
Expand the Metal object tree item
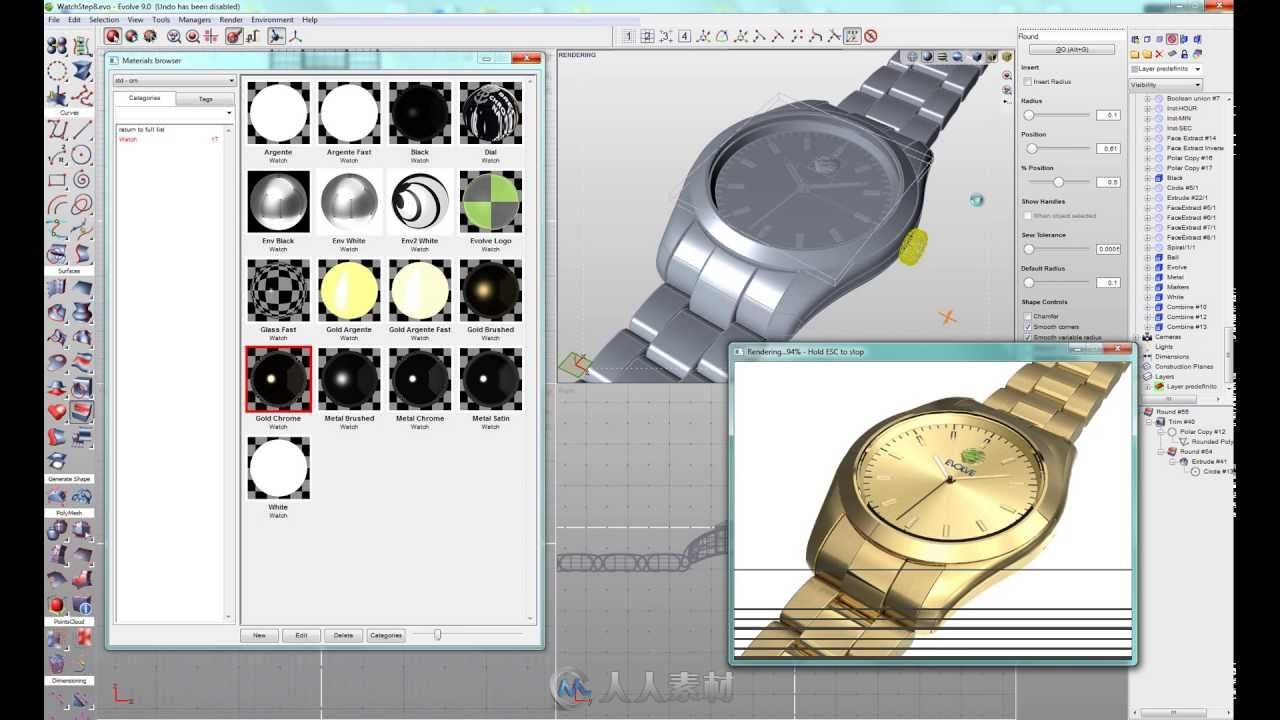1148,277
